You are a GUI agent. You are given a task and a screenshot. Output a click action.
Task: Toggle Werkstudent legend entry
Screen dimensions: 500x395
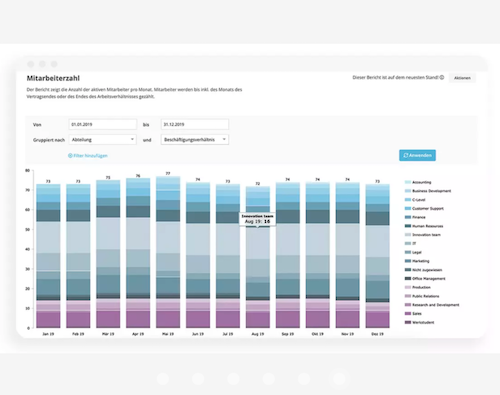(419, 322)
